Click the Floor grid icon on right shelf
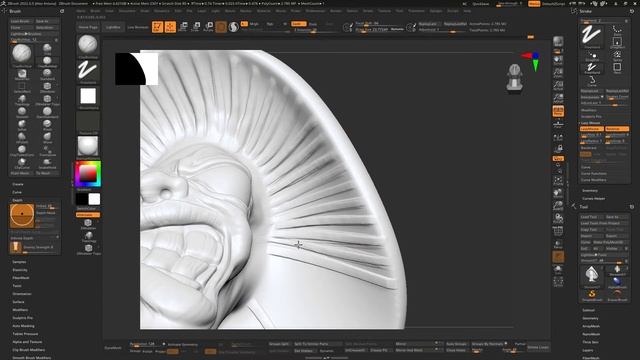 click(558, 123)
